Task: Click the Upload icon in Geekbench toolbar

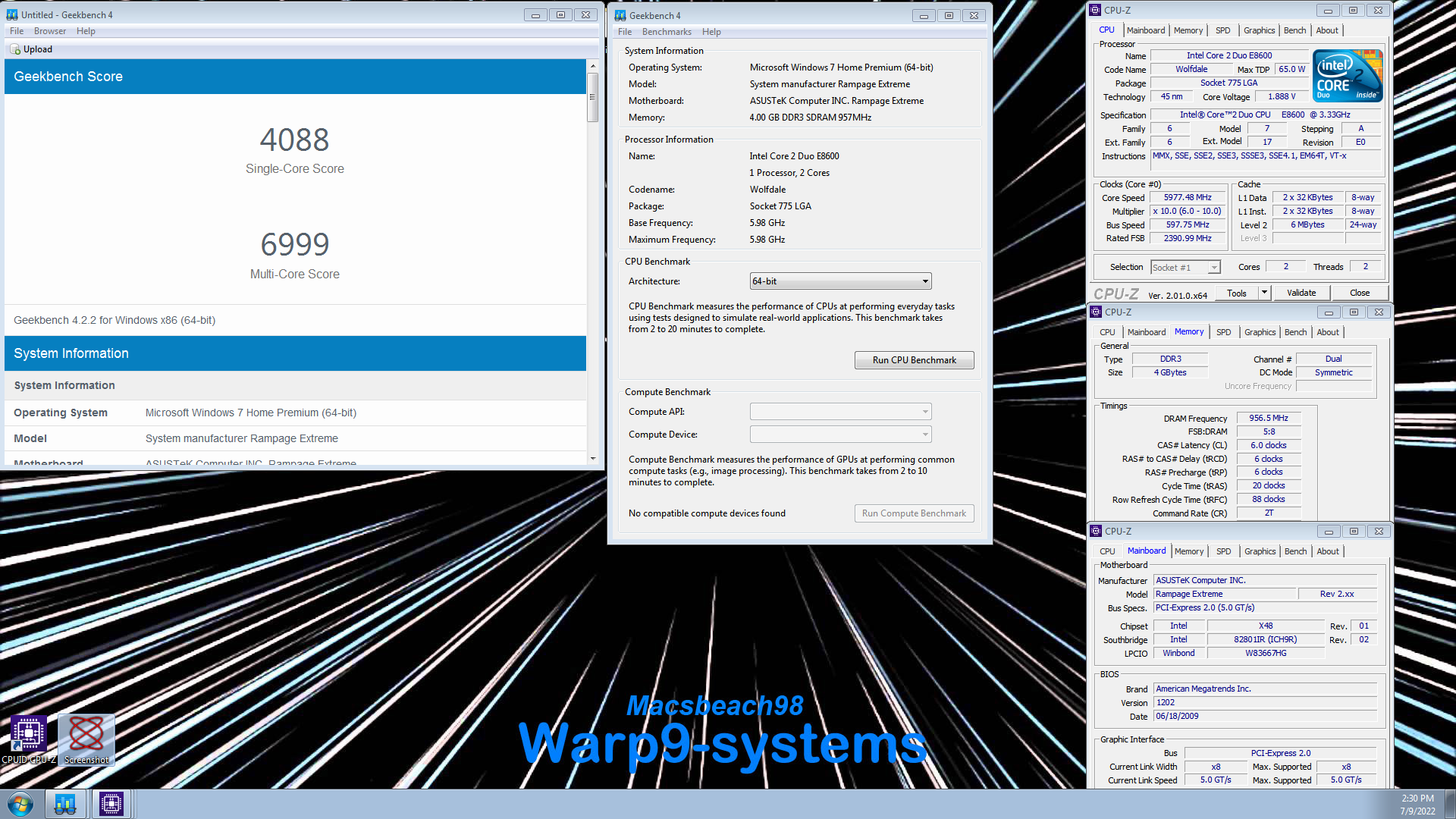Action: tap(15, 49)
